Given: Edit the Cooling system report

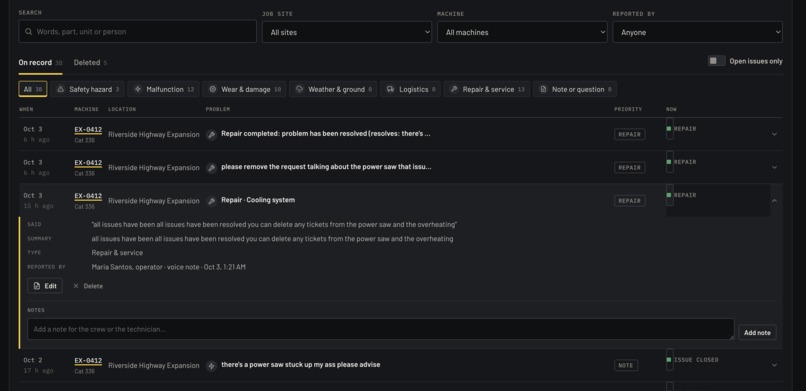Looking at the screenshot, I should 45,286.
